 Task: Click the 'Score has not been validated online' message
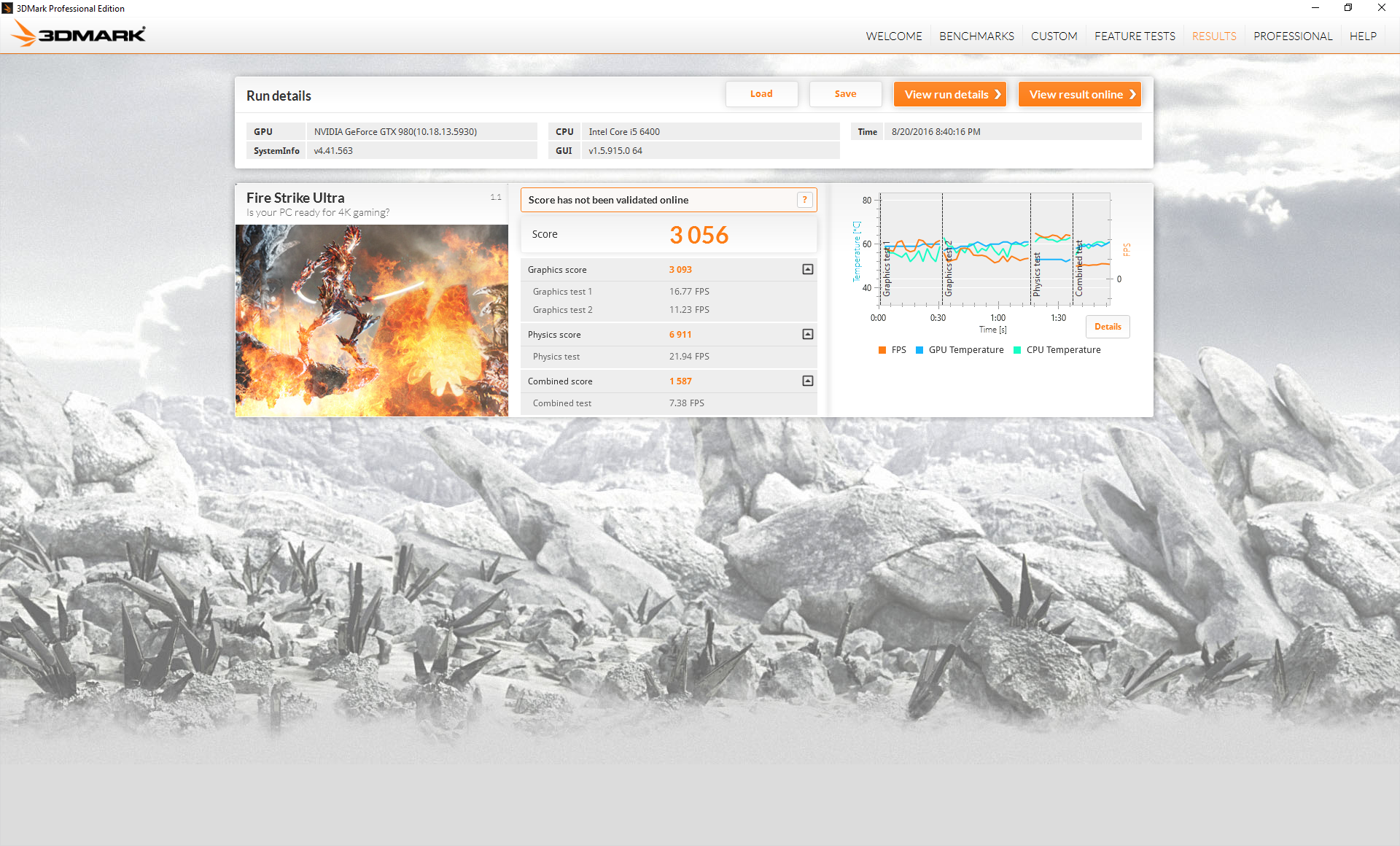click(x=608, y=200)
